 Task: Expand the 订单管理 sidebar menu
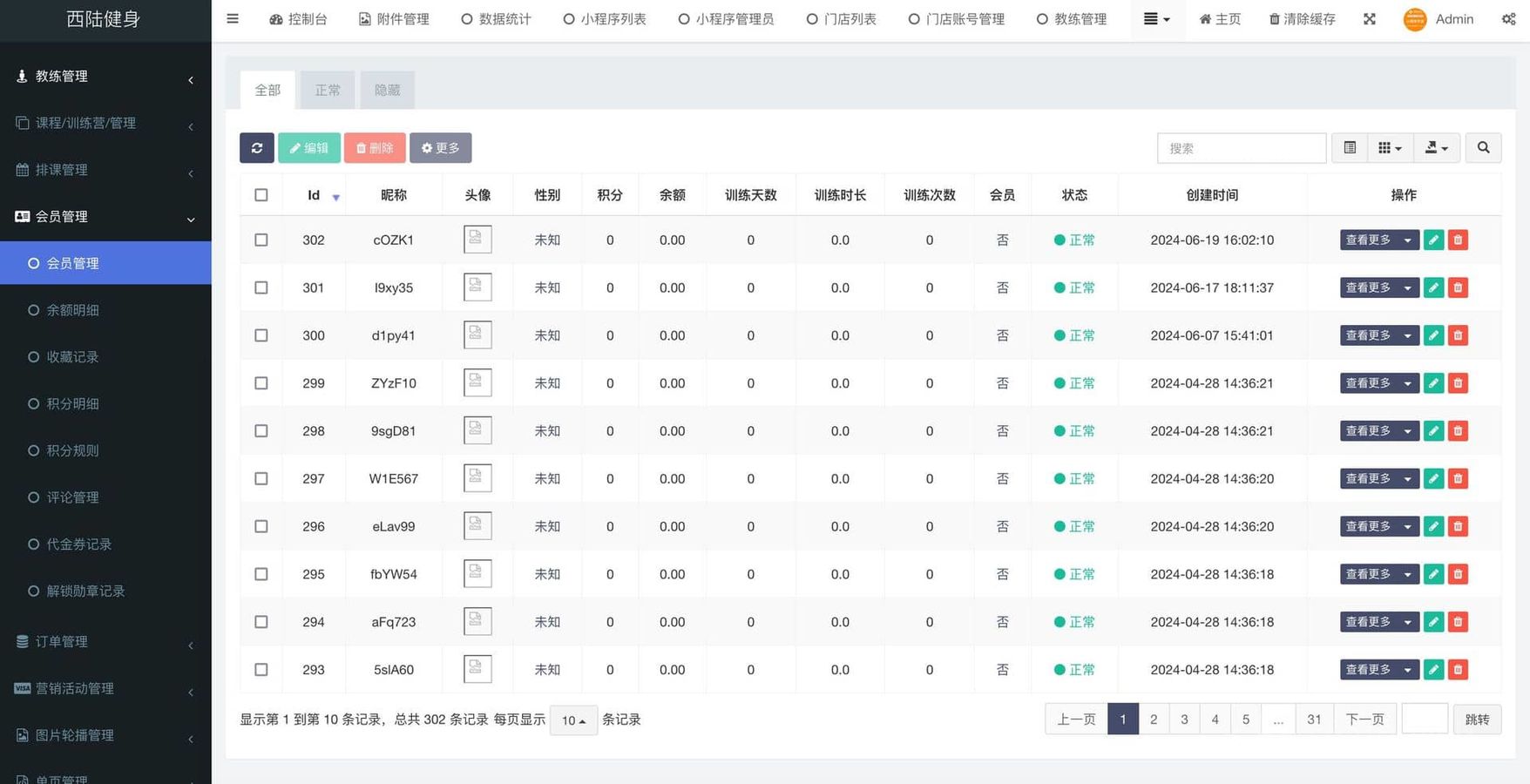(x=105, y=642)
